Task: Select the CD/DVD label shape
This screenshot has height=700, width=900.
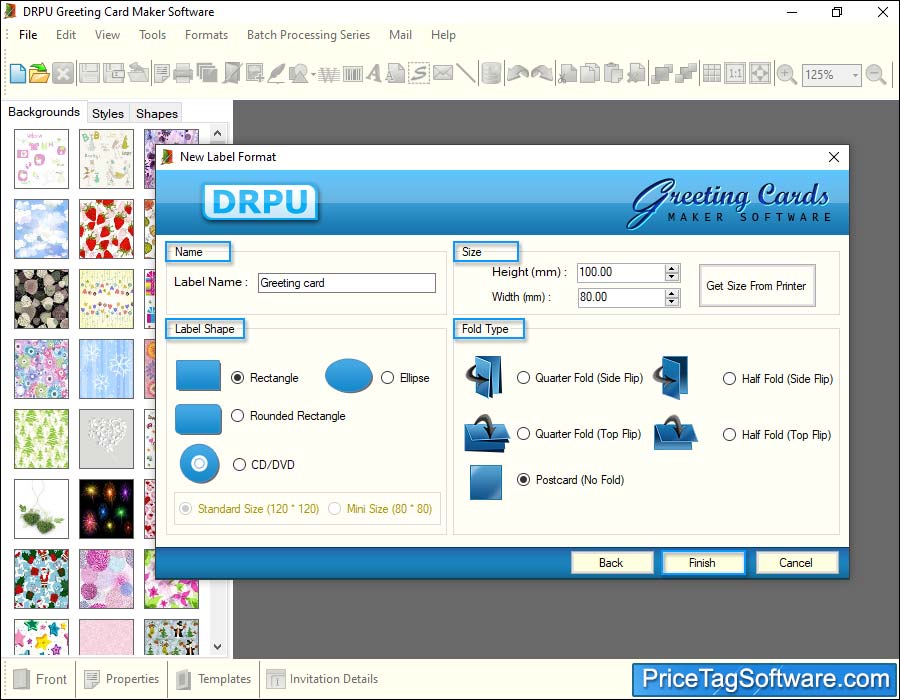Action: pyautogui.click(x=239, y=465)
